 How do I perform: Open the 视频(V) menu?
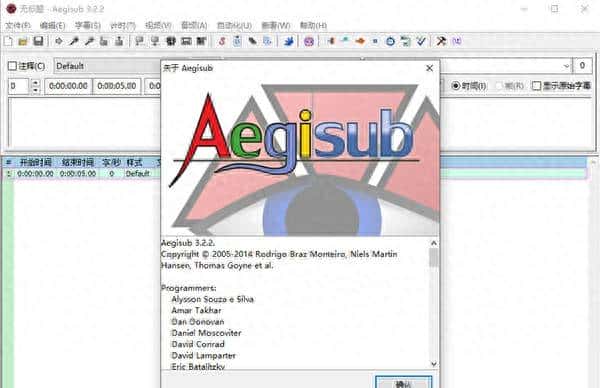click(158, 26)
